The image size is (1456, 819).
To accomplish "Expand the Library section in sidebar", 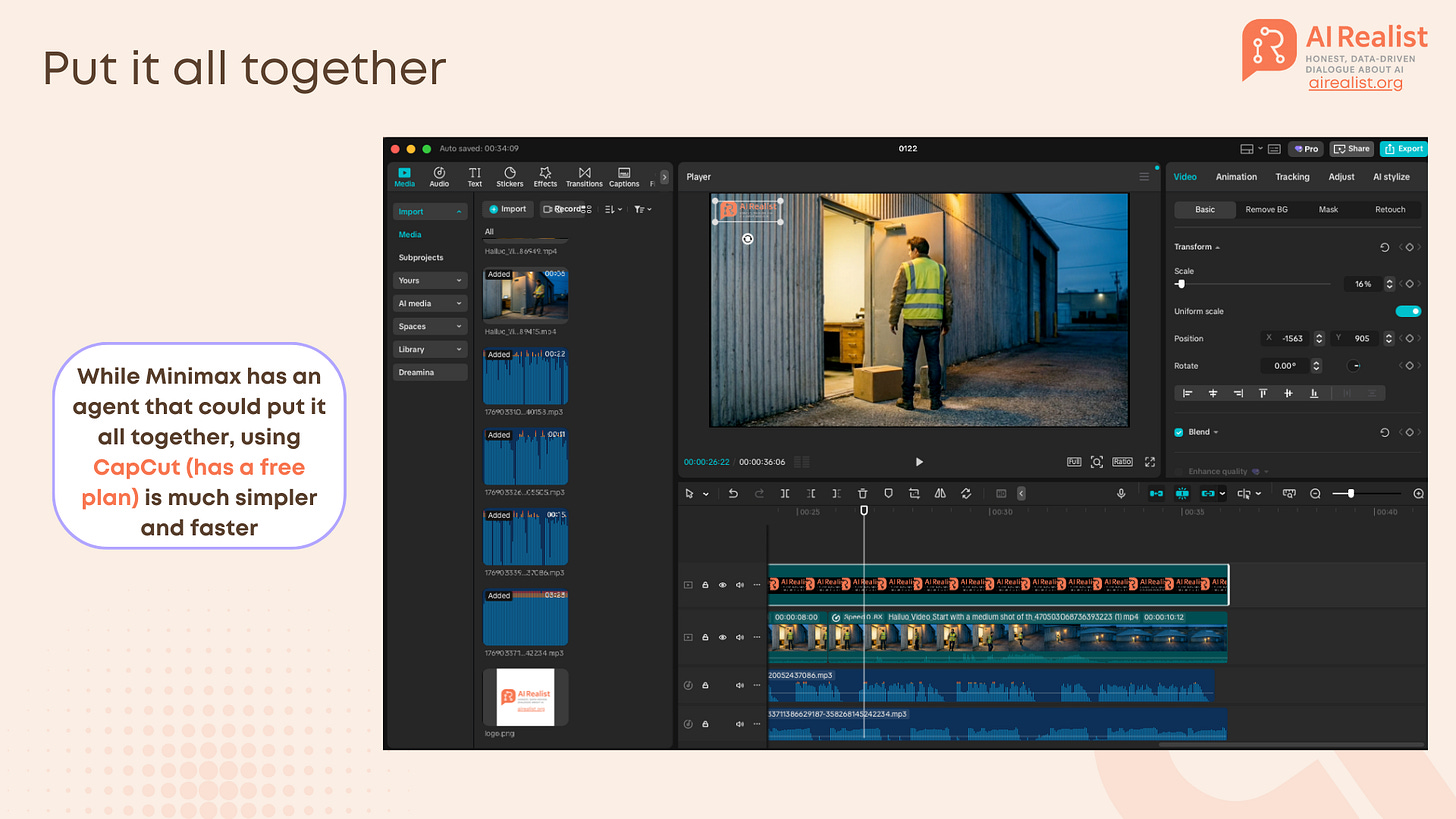I will [430, 349].
